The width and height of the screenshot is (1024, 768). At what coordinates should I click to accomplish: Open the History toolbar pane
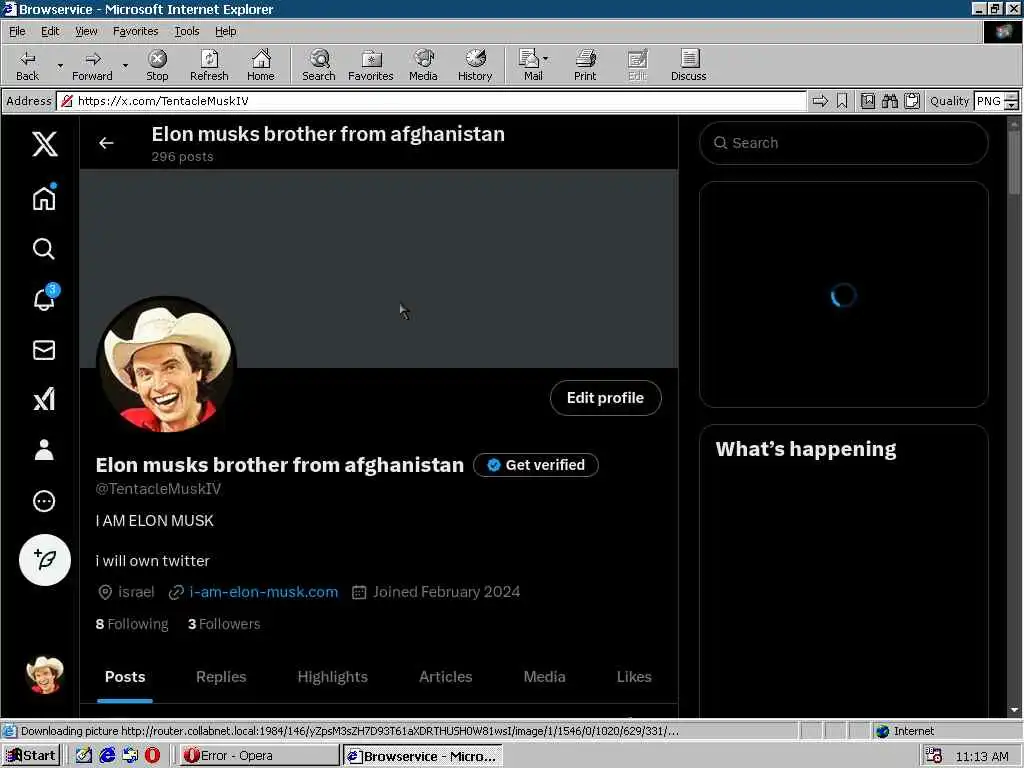475,65
